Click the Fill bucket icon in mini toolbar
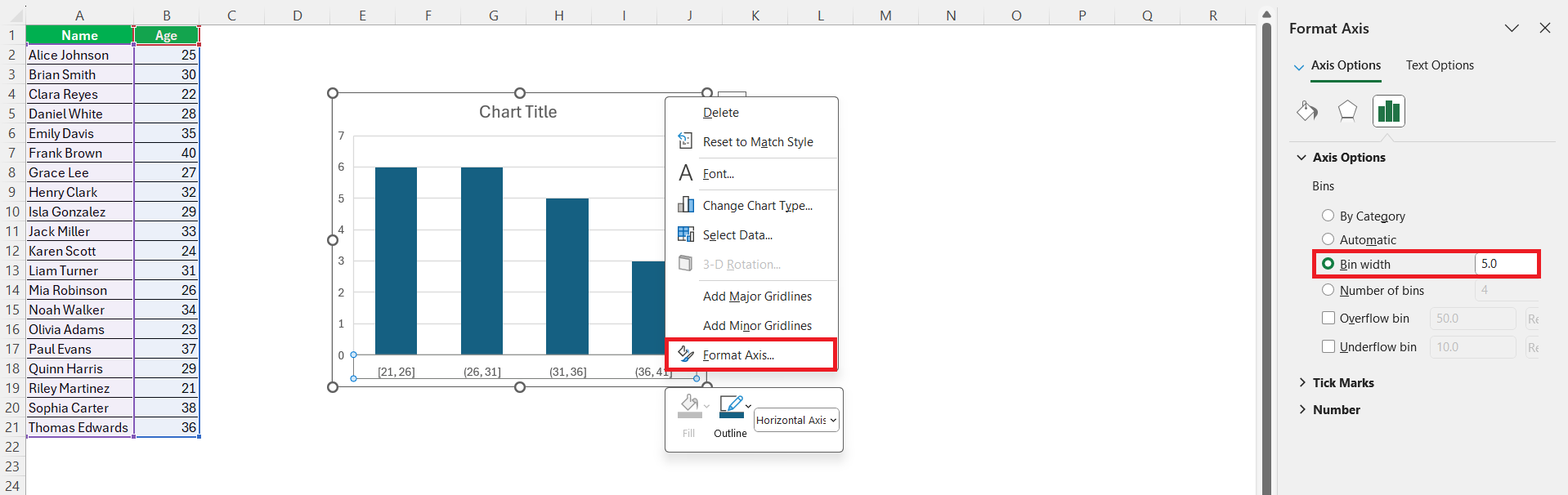 tap(689, 406)
